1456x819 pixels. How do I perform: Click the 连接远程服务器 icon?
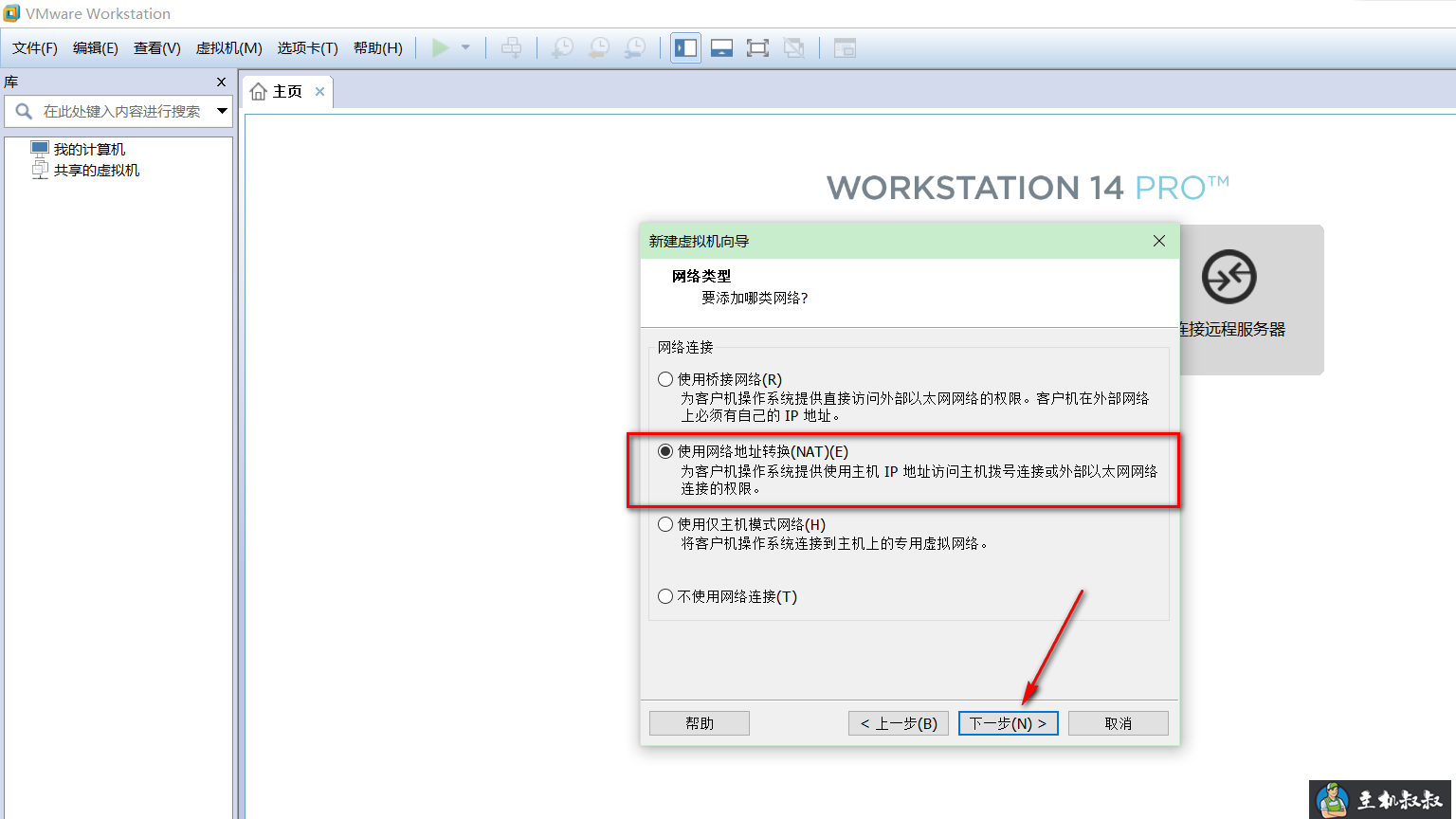coord(1228,276)
